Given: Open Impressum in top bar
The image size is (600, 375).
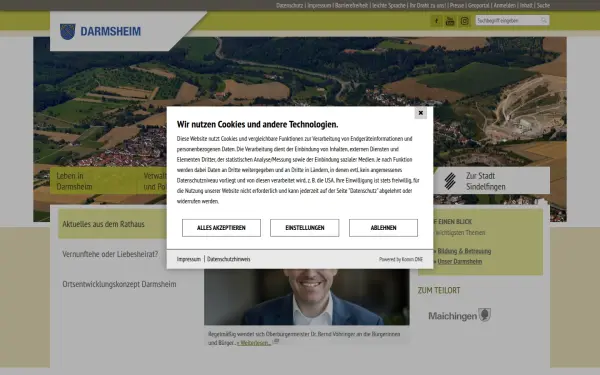Looking at the screenshot, I should click(319, 5).
